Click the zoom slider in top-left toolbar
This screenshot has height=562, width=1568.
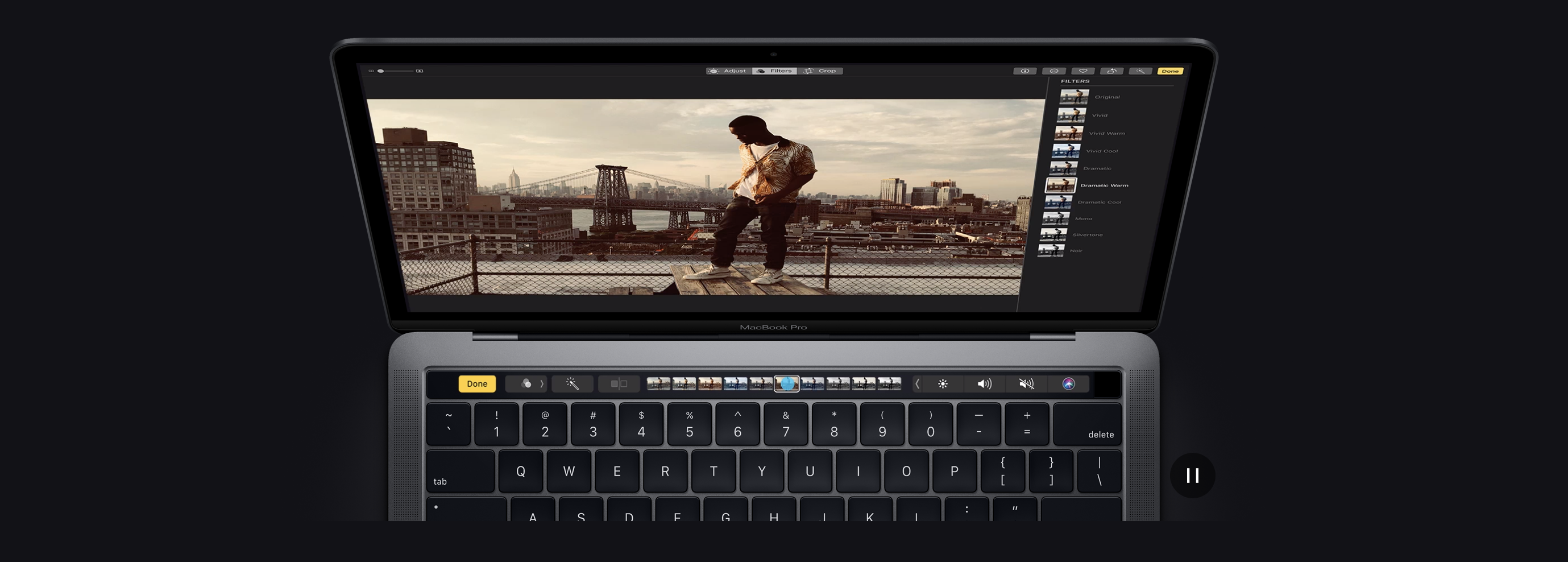396,71
